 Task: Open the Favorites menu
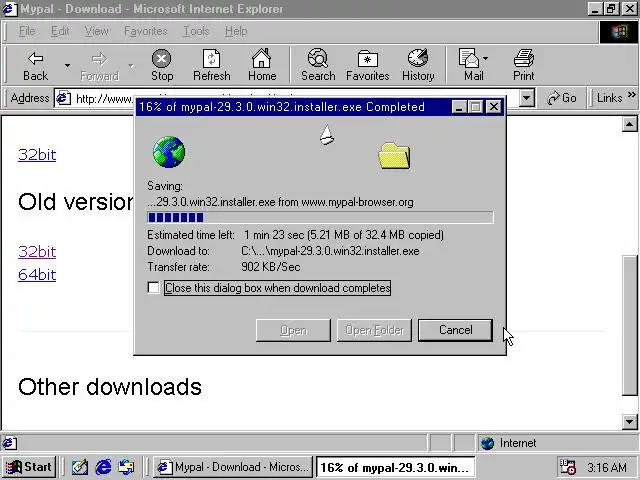pos(146,31)
